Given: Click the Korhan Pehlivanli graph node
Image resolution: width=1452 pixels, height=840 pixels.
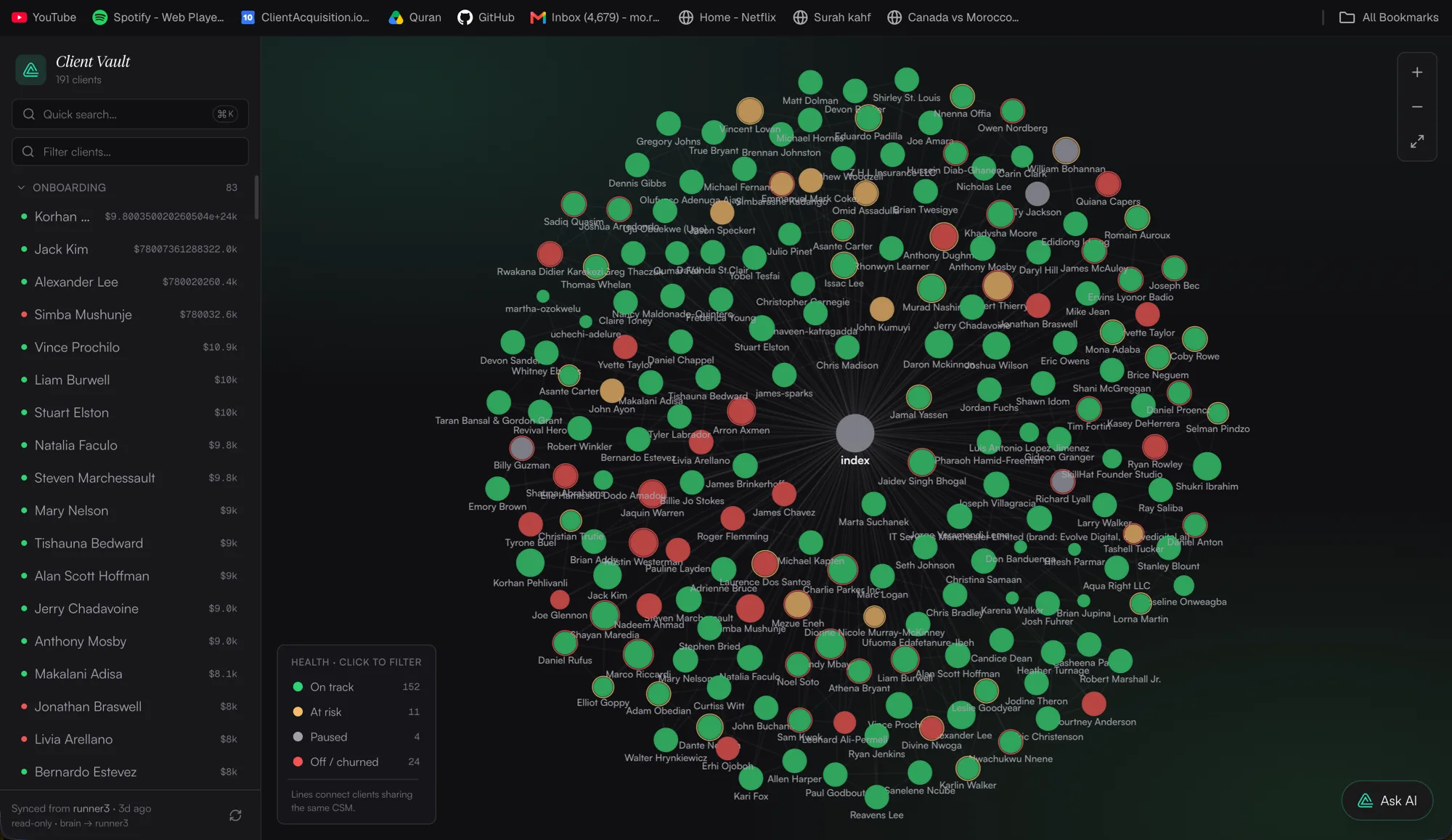Looking at the screenshot, I should [x=530, y=563].
